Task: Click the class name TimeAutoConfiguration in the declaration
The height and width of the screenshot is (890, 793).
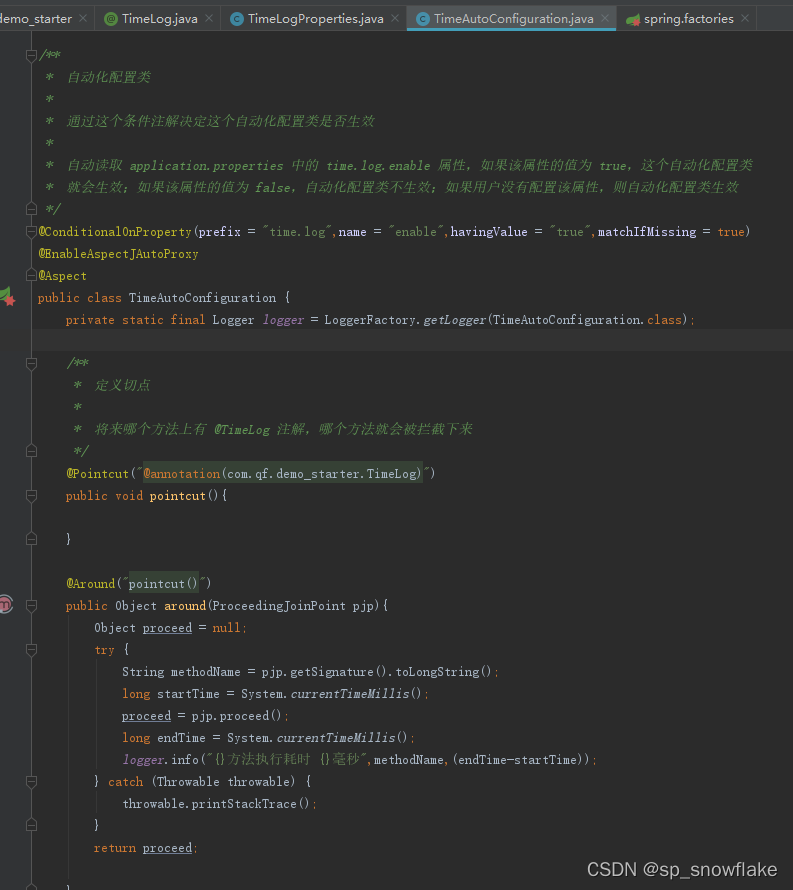Action: click(x=202, y=297)
